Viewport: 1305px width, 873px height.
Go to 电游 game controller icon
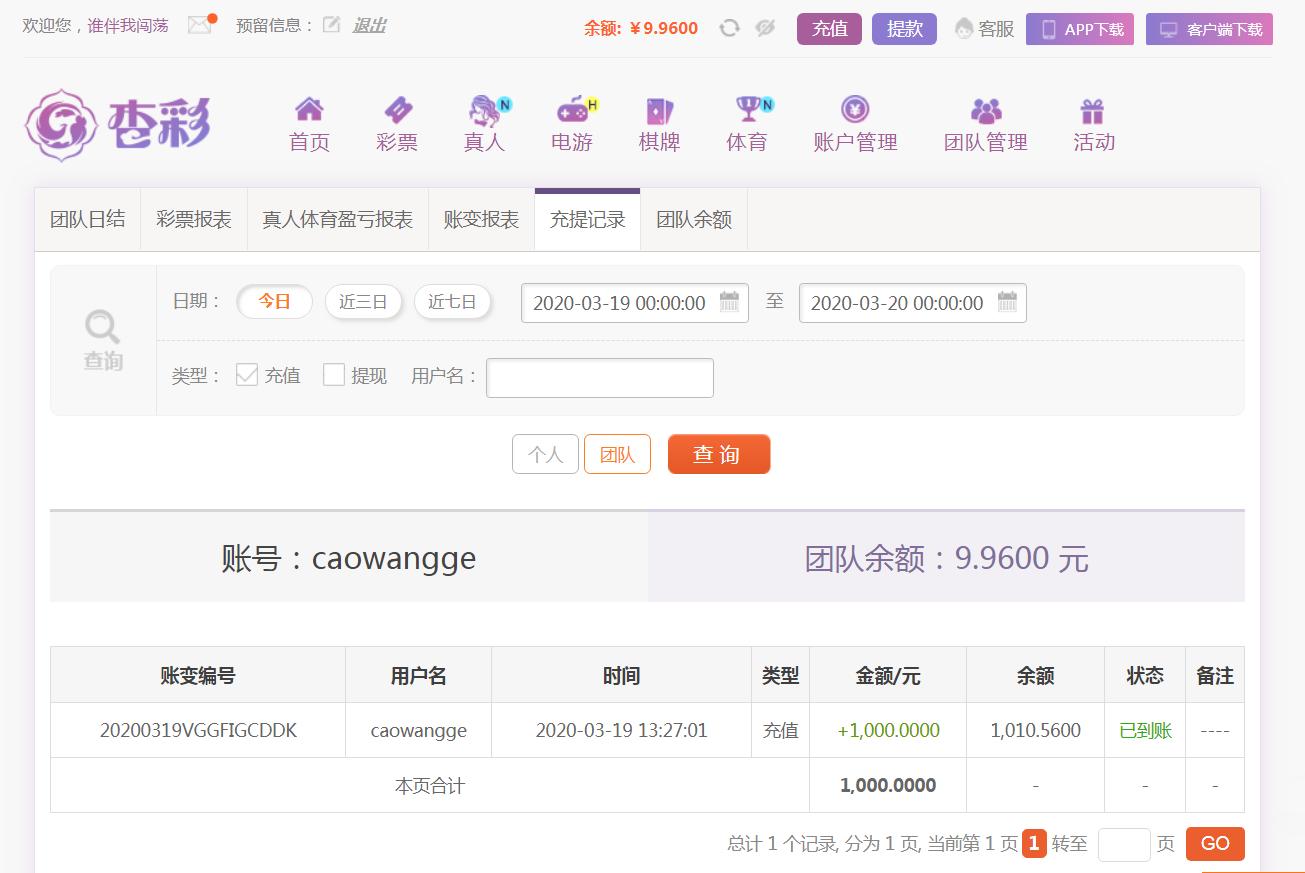(x=572, y=109)
